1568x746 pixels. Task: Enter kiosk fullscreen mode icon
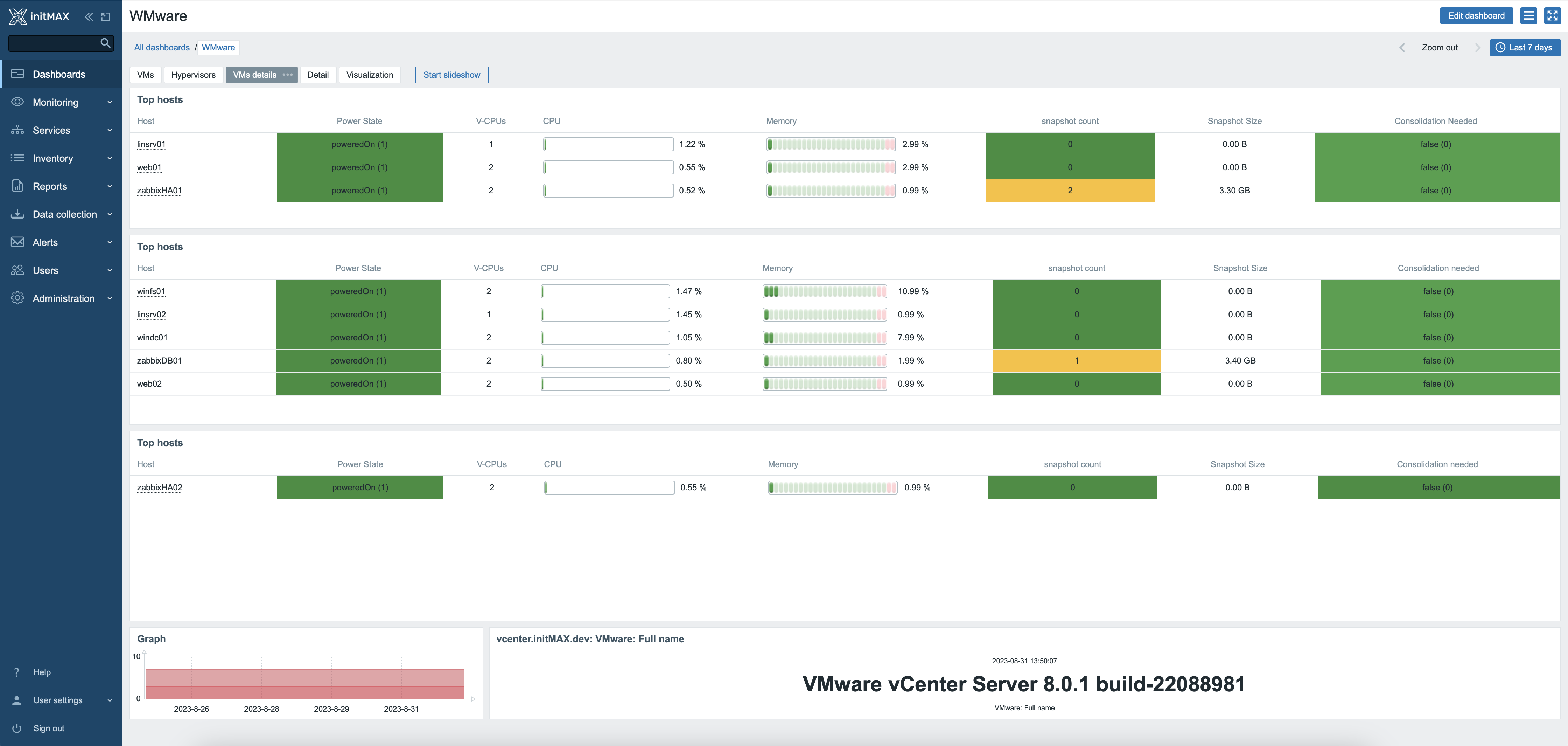pyautogui.click(x=1552, y=16)
